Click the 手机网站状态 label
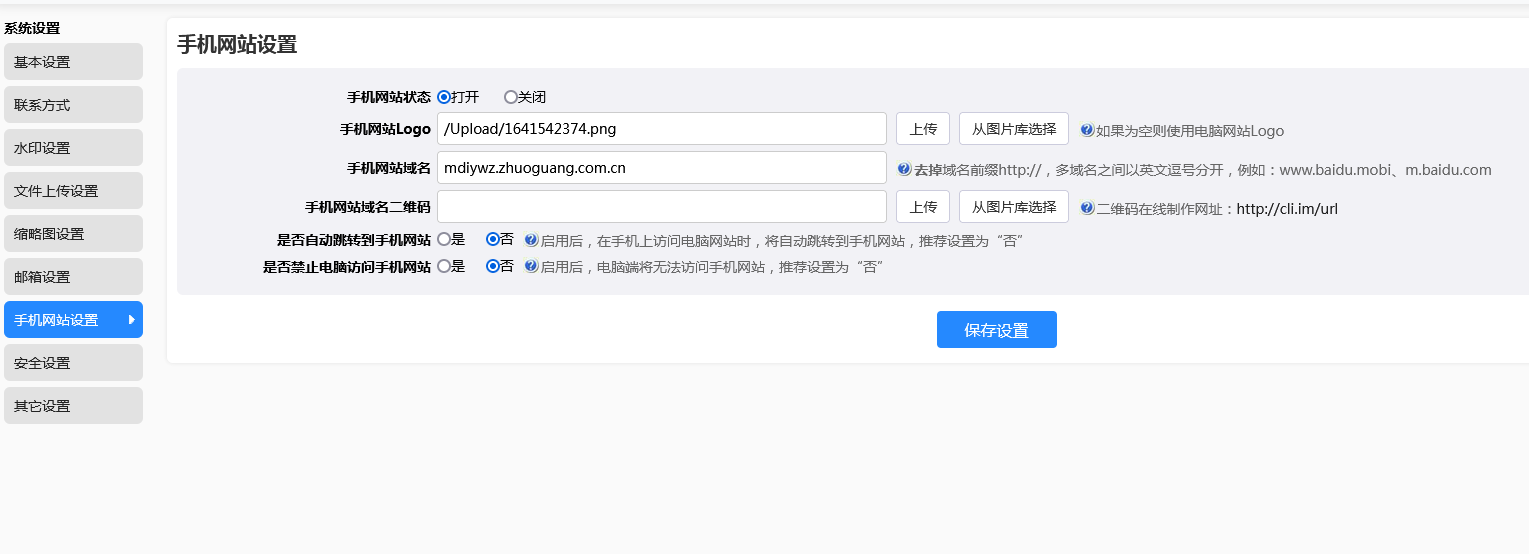Viewport: 1529px width, 554px height. point(389,97)
